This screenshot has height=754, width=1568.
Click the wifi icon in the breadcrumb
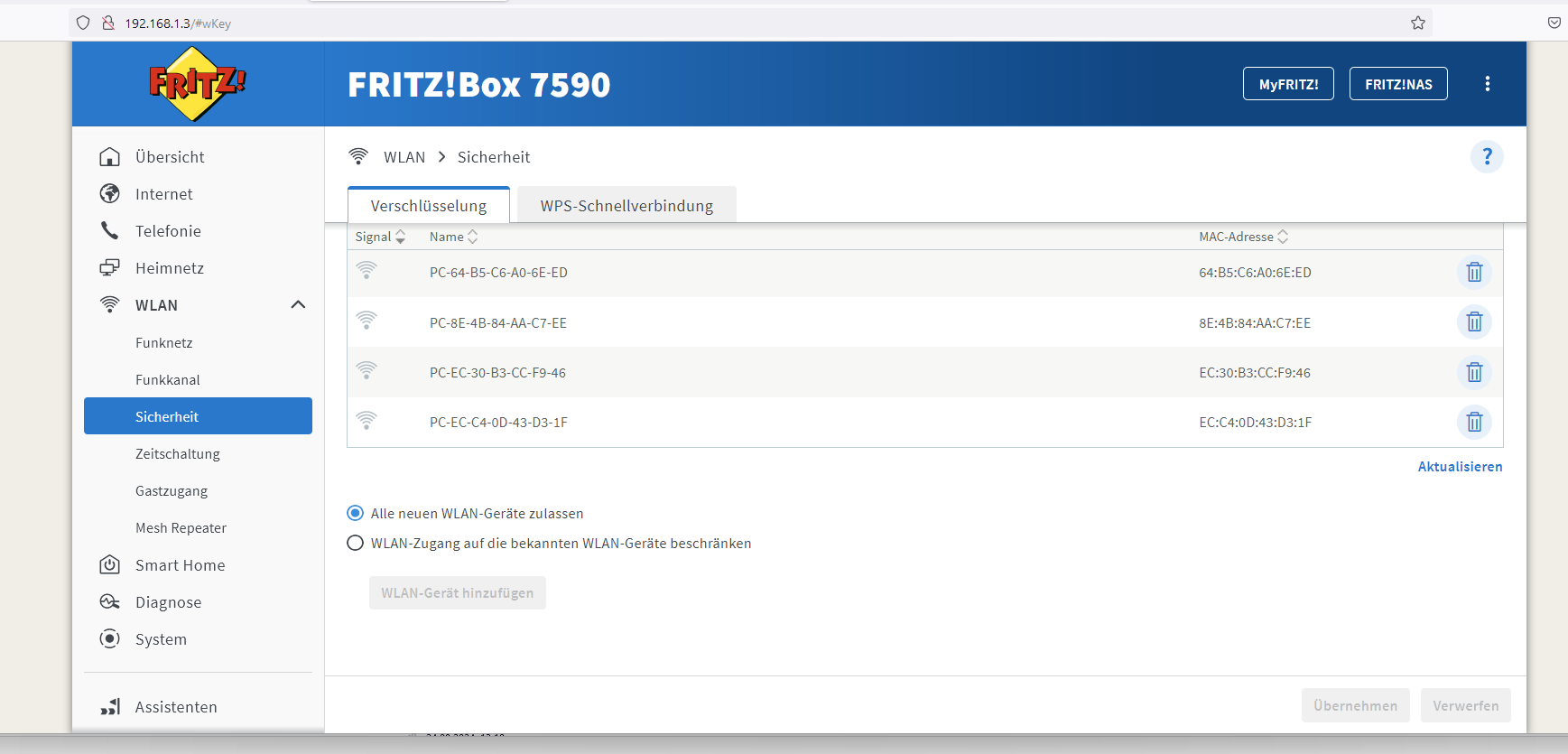coord(358,157)
